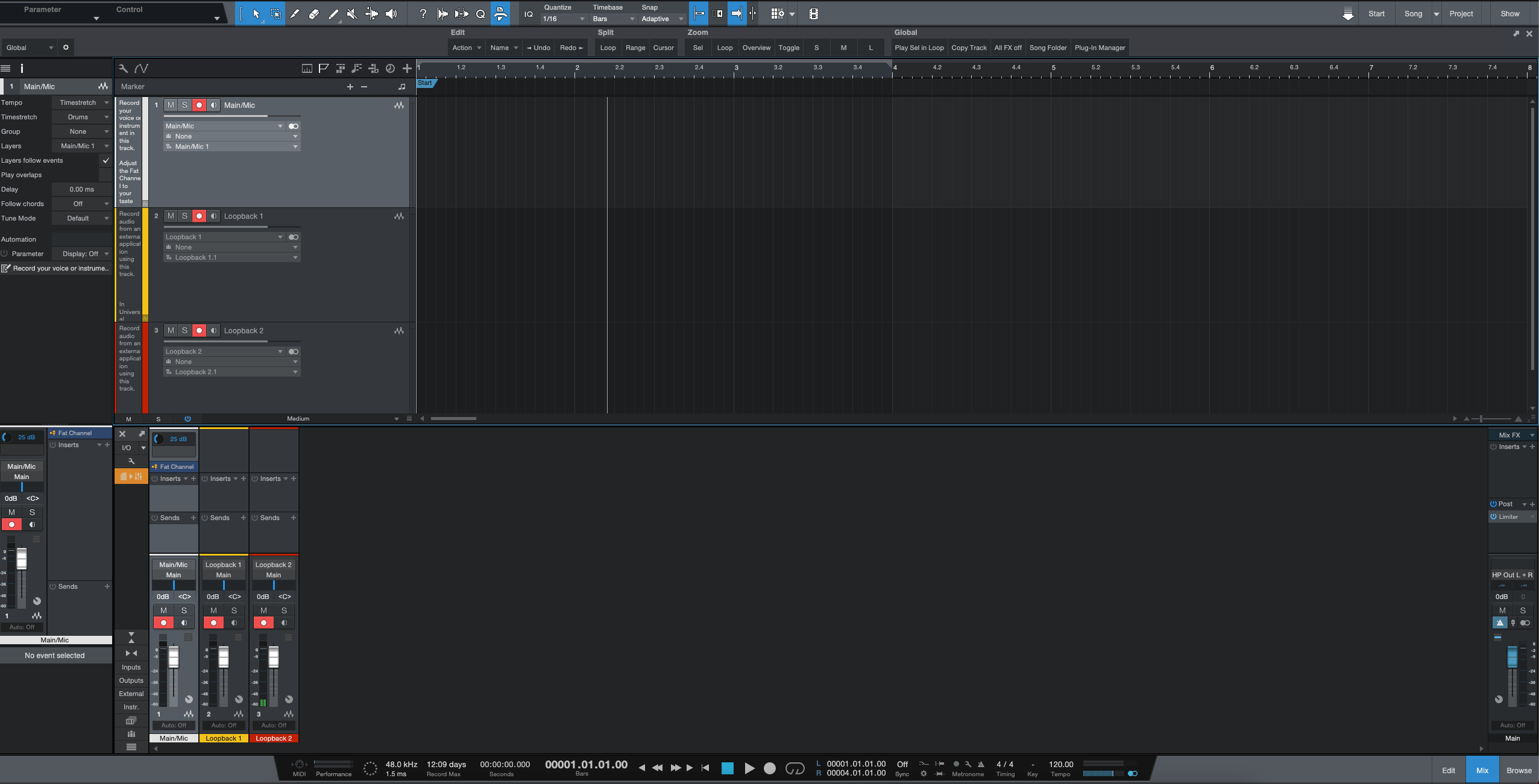Open Tempo Timestretch dropdown in inspector

81,102
